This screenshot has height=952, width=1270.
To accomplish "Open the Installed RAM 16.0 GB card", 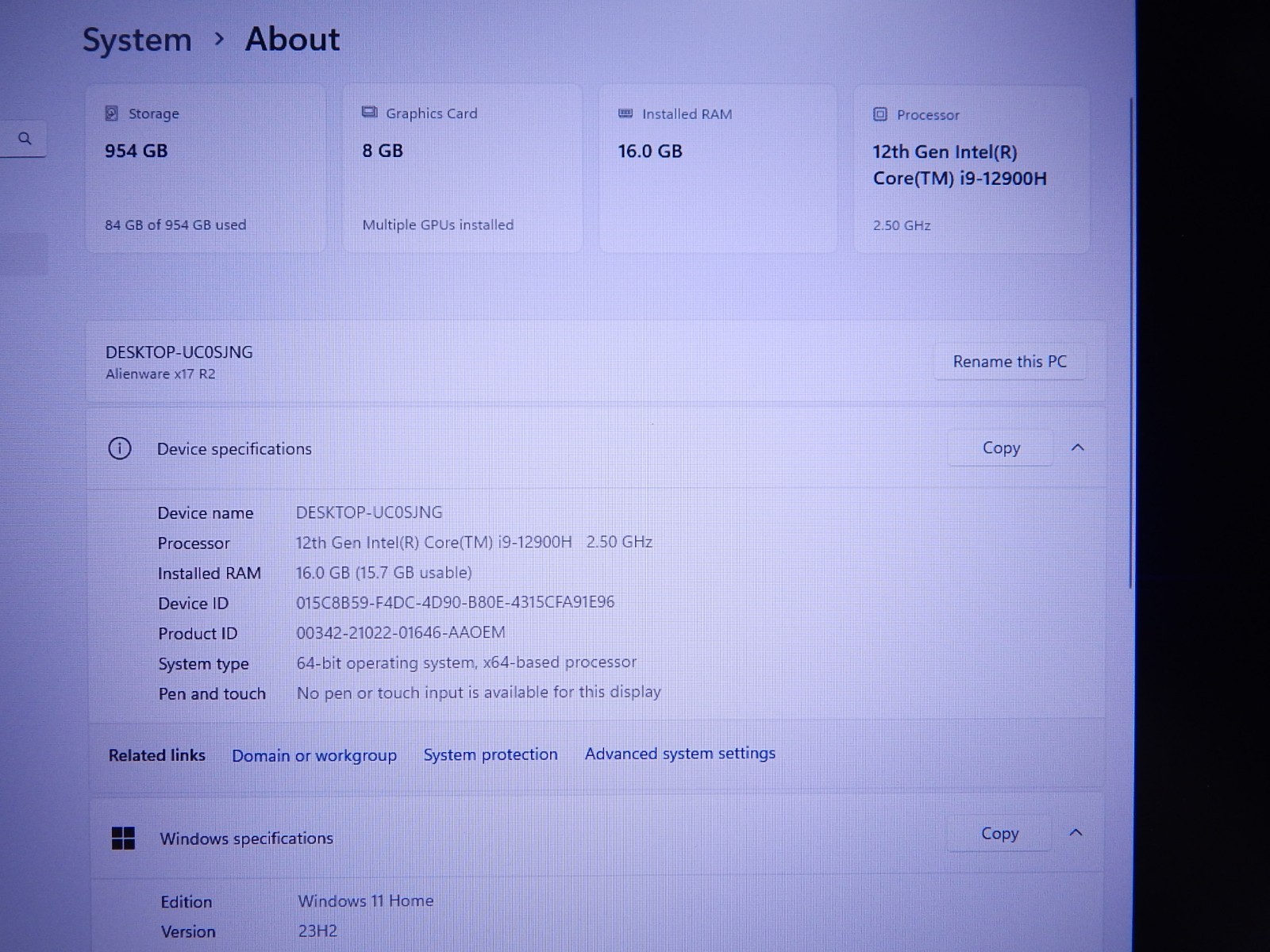I will [x=718, y=169].
